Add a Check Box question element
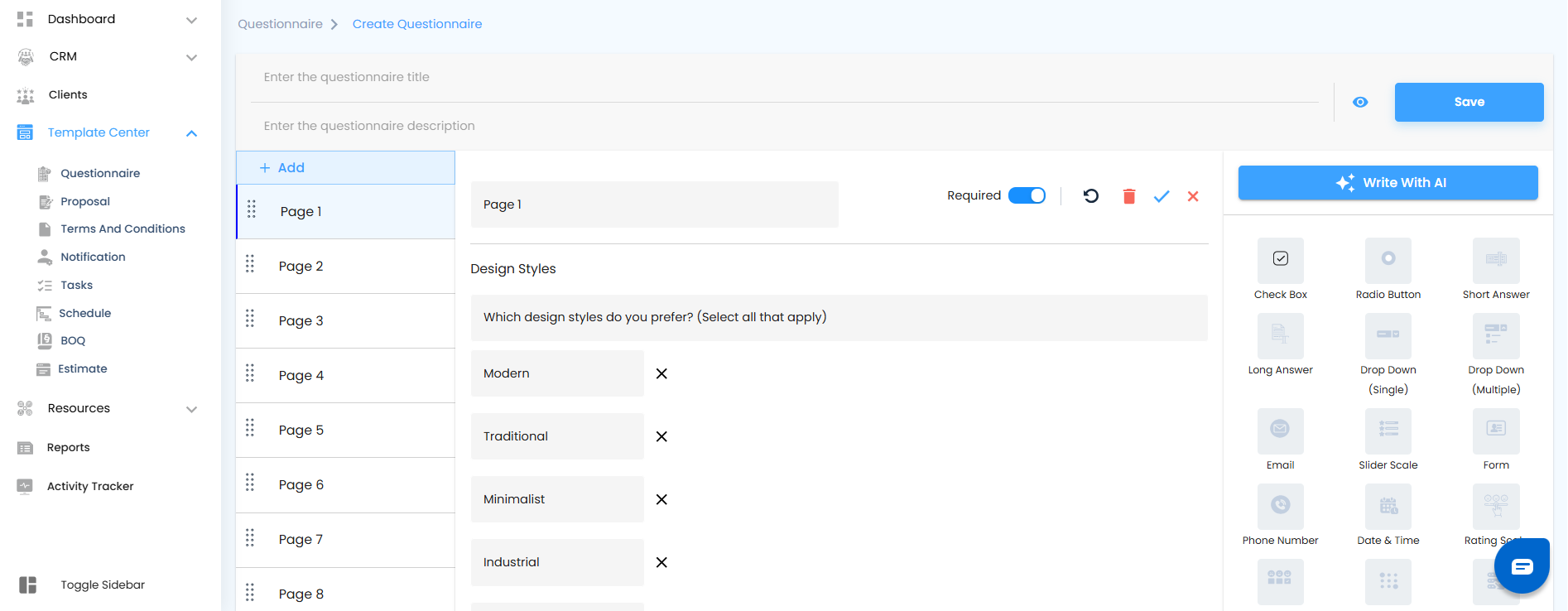The width and height of the screenshot is (1568, 611). (1280, 260)
